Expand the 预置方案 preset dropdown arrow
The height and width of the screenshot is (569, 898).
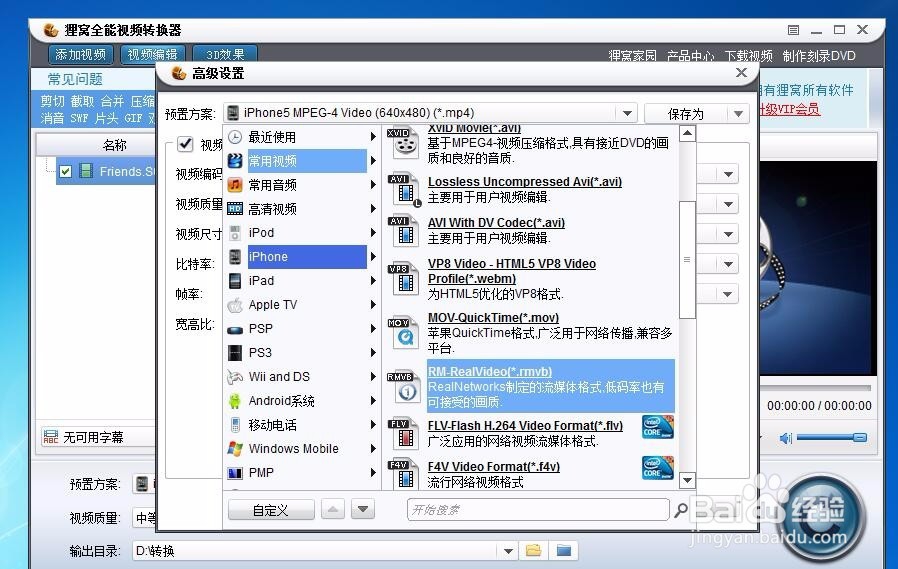click(627, 113)
